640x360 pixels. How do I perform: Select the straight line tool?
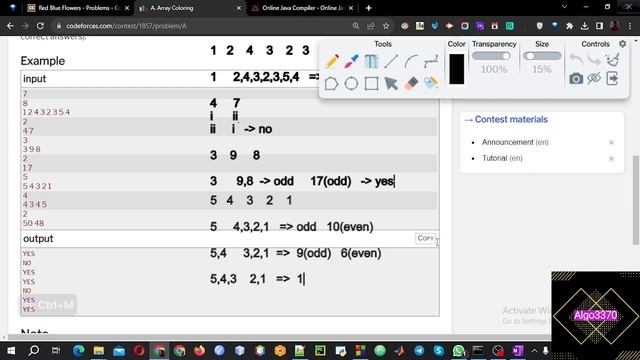pos(391,61)
